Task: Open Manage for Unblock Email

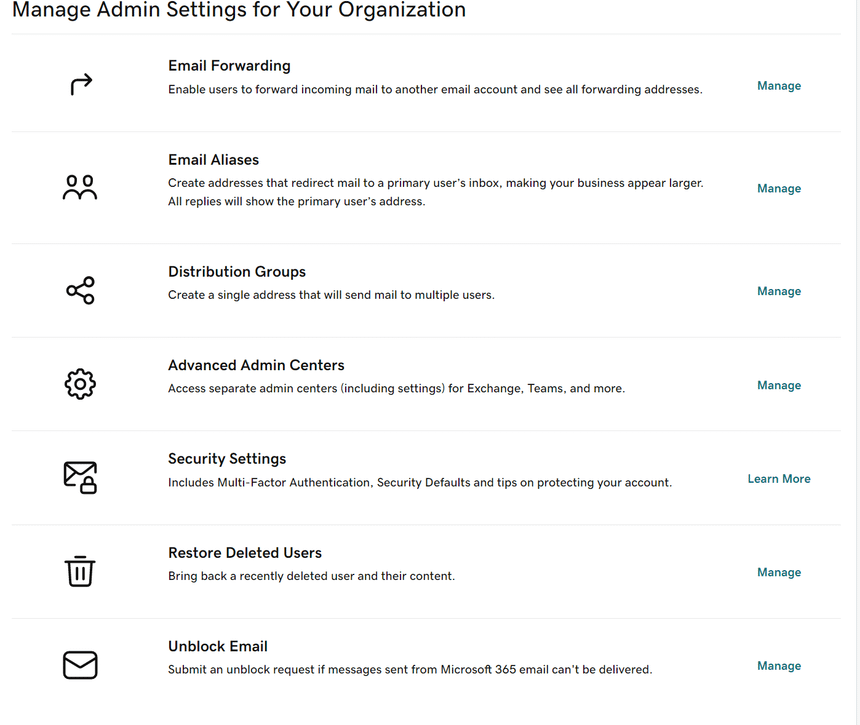Action: pyautogui.click(x=778, y=666)
